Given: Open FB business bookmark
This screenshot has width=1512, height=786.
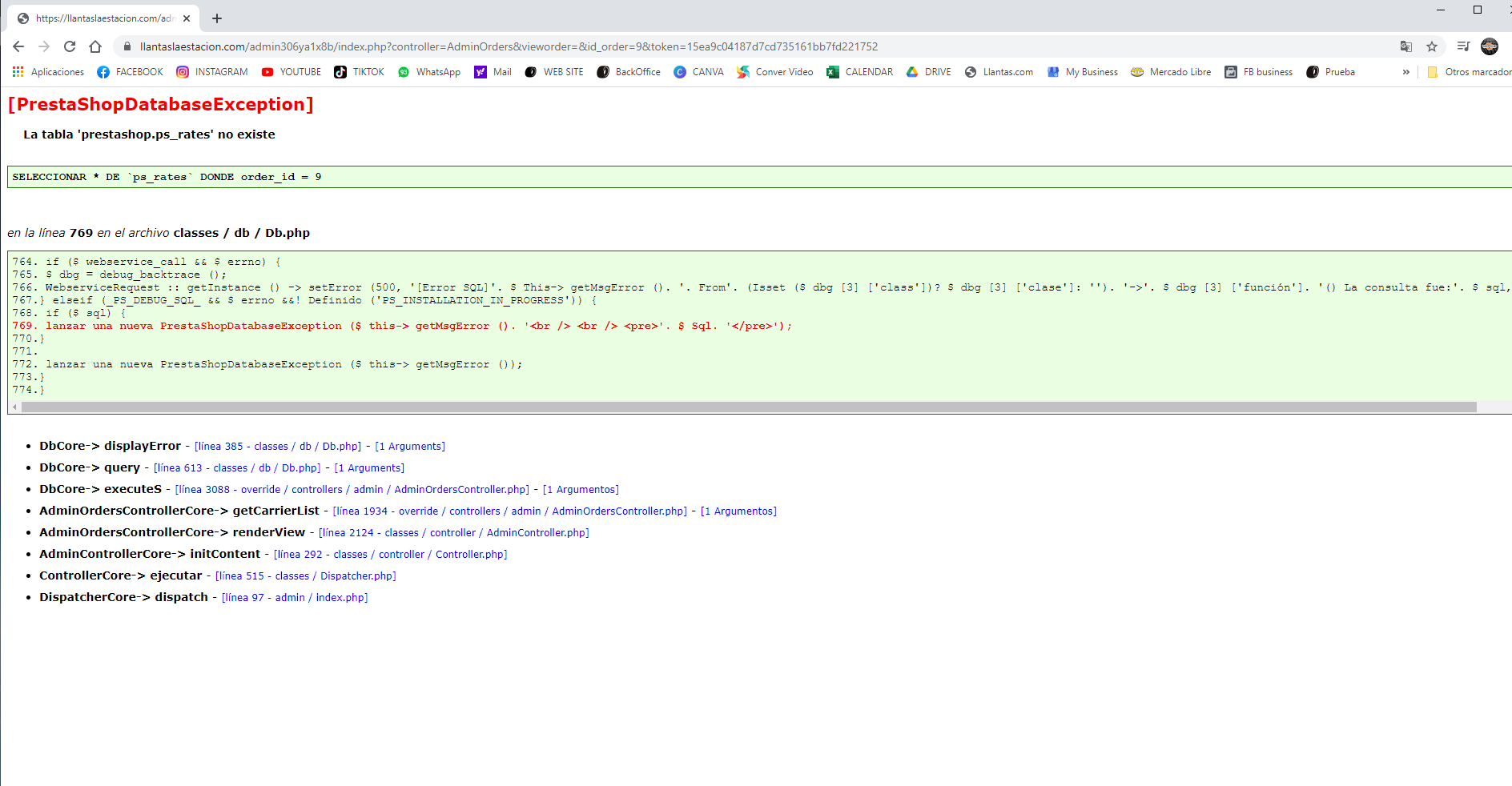Looking at the screenshot, I should (1259, 72).
